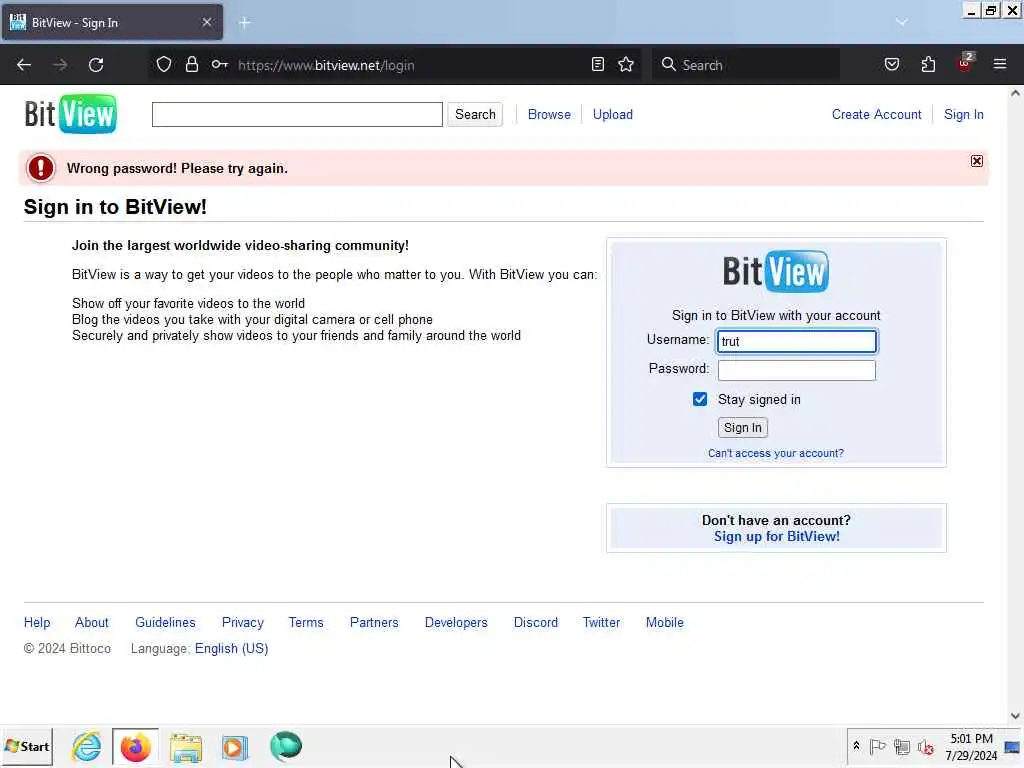Open saved logins via the key icon
This screenshot has width=1024, height=768.
219,64
